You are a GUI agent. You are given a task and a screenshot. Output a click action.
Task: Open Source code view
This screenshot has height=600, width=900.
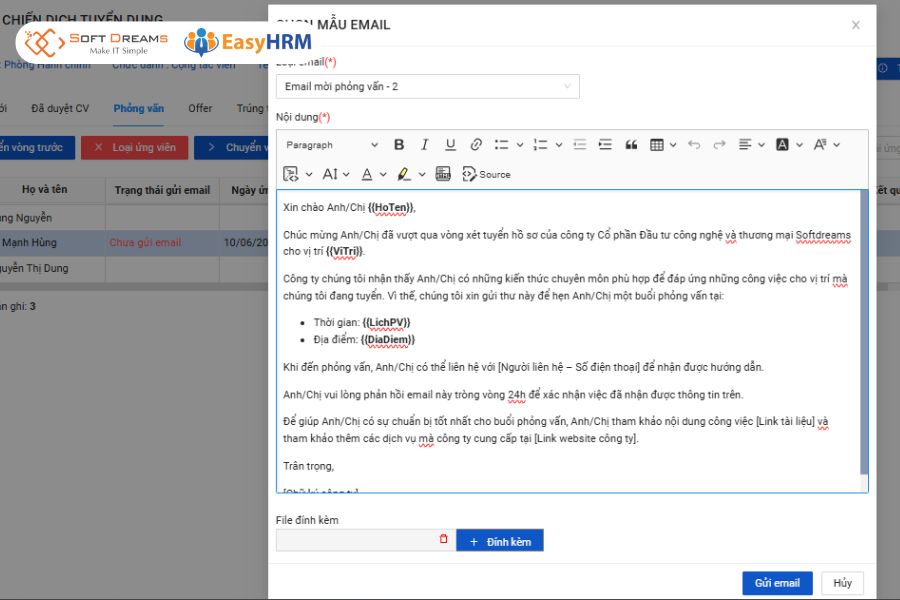[487, 174]
